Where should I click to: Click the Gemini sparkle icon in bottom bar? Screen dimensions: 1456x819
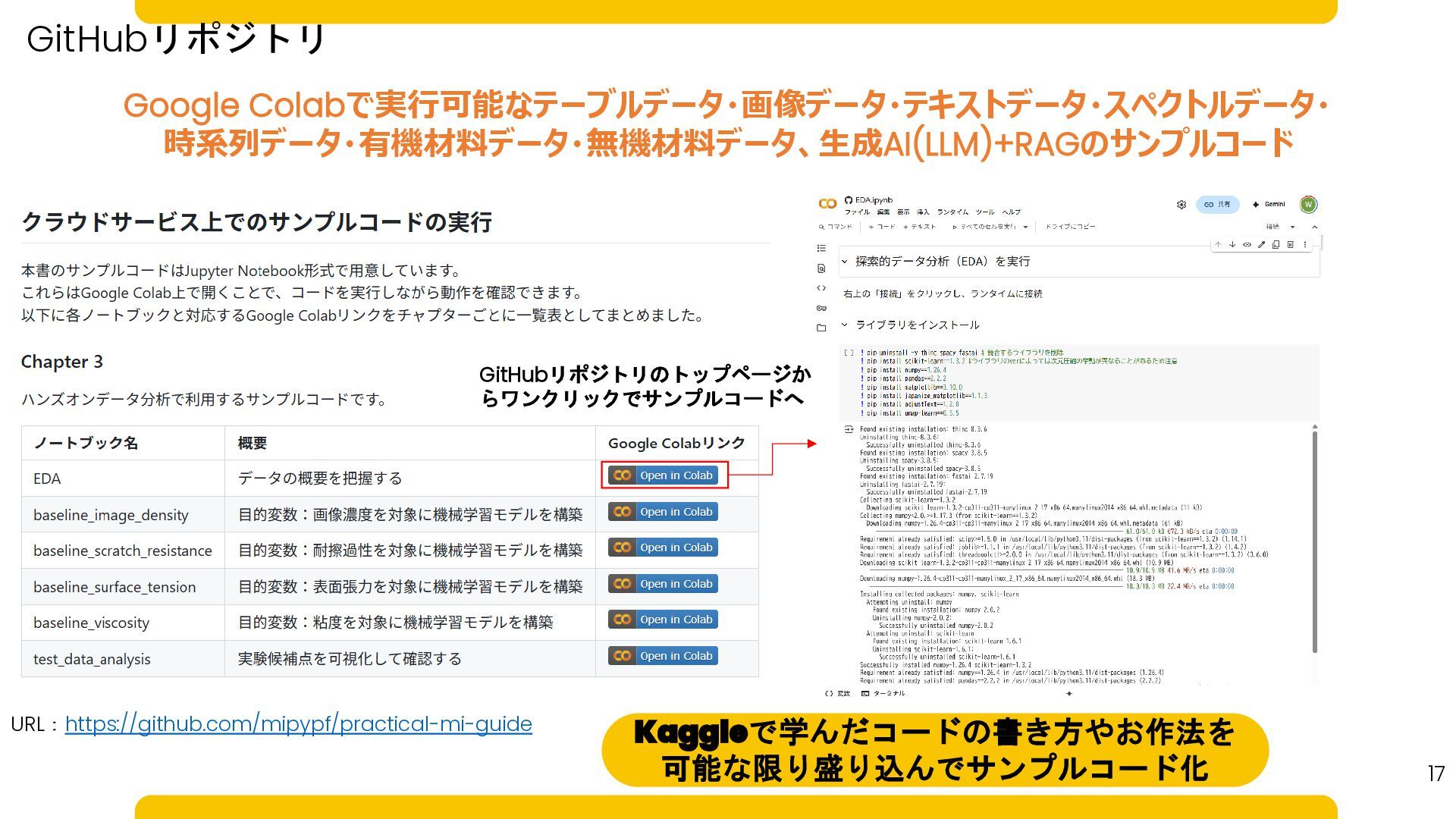1069,693
